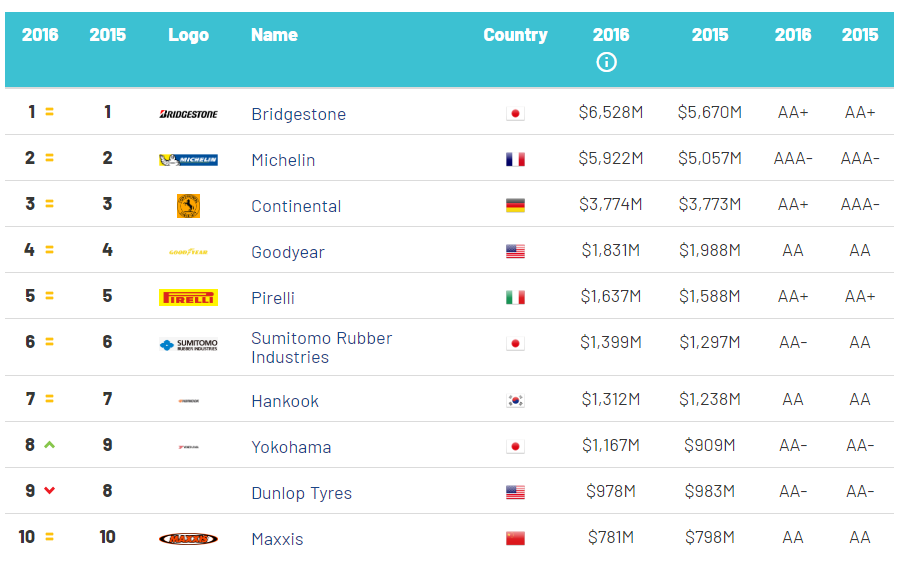Screen dimensions: 904x570
Task: Click the Logo column header
Action: (x=189, y=35)
